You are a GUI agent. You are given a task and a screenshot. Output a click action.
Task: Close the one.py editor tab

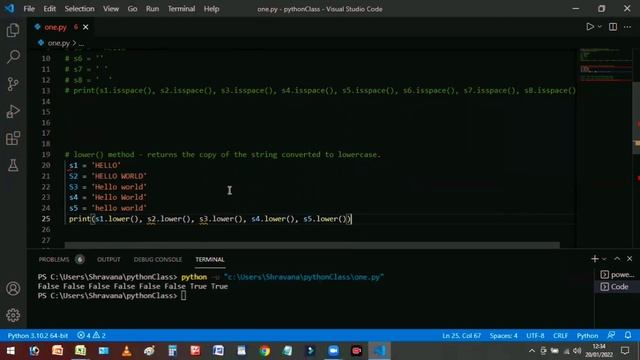pyautogui.click(x=85, y=27)
